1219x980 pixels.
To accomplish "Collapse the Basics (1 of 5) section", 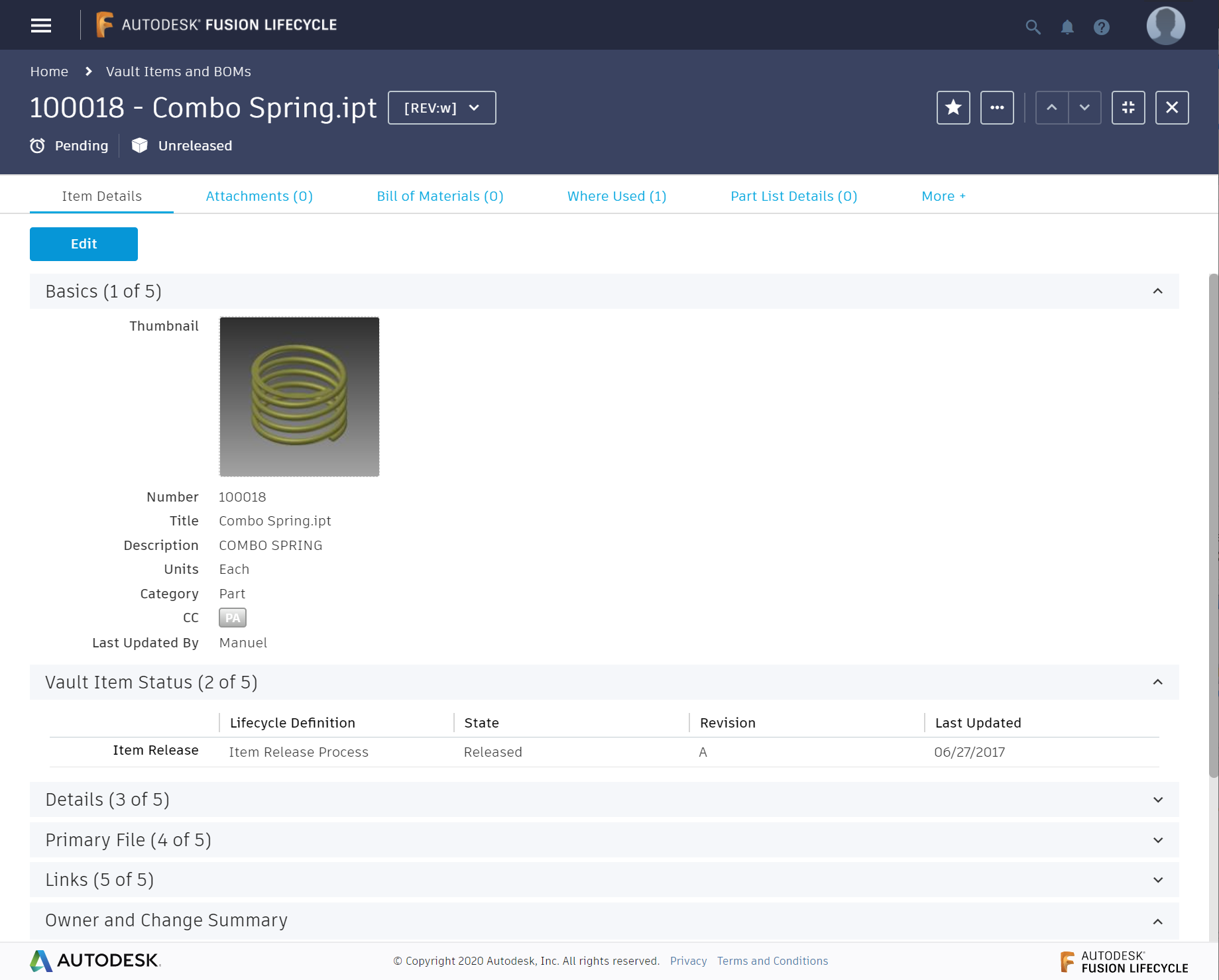I will click(1157, 292).
